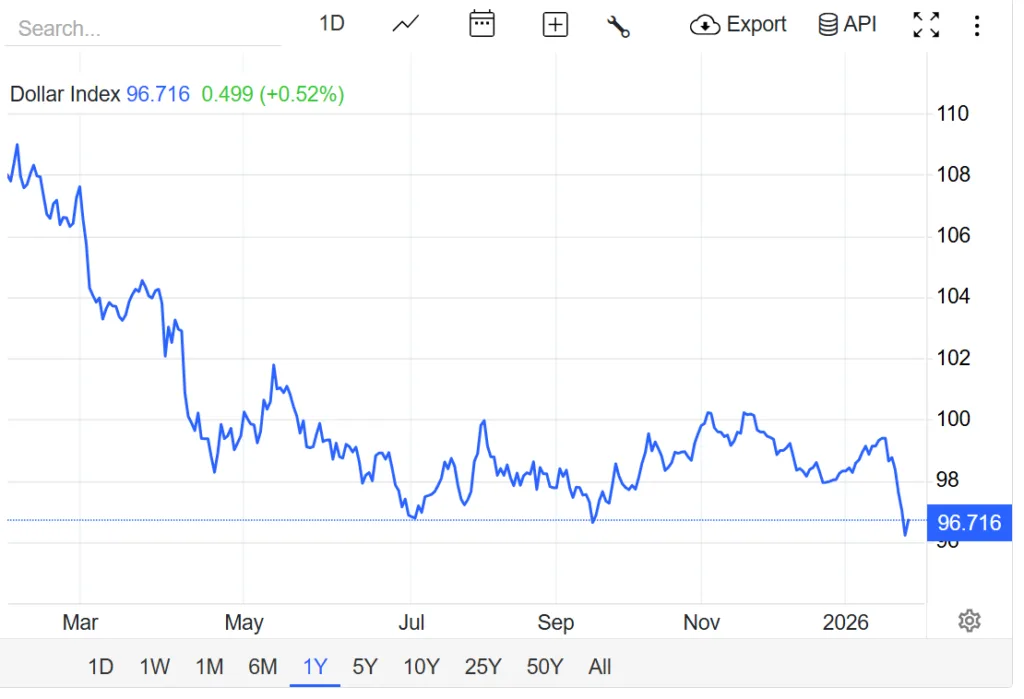
Task: Activate the 25Y range option
Action: 483,666
